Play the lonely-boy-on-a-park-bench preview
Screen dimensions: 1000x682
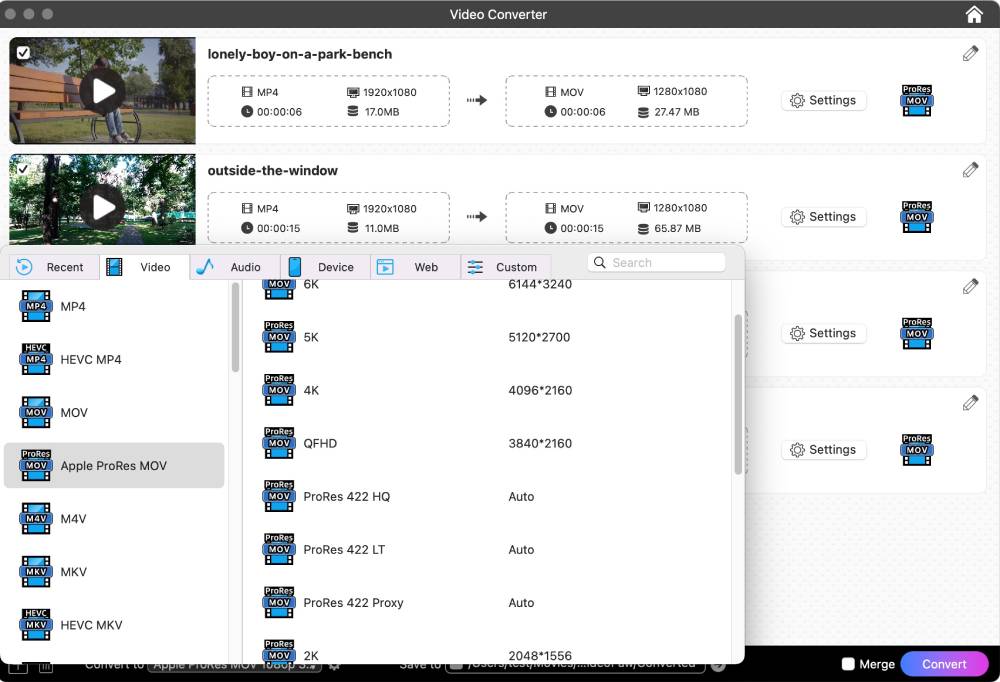point(103,91)
